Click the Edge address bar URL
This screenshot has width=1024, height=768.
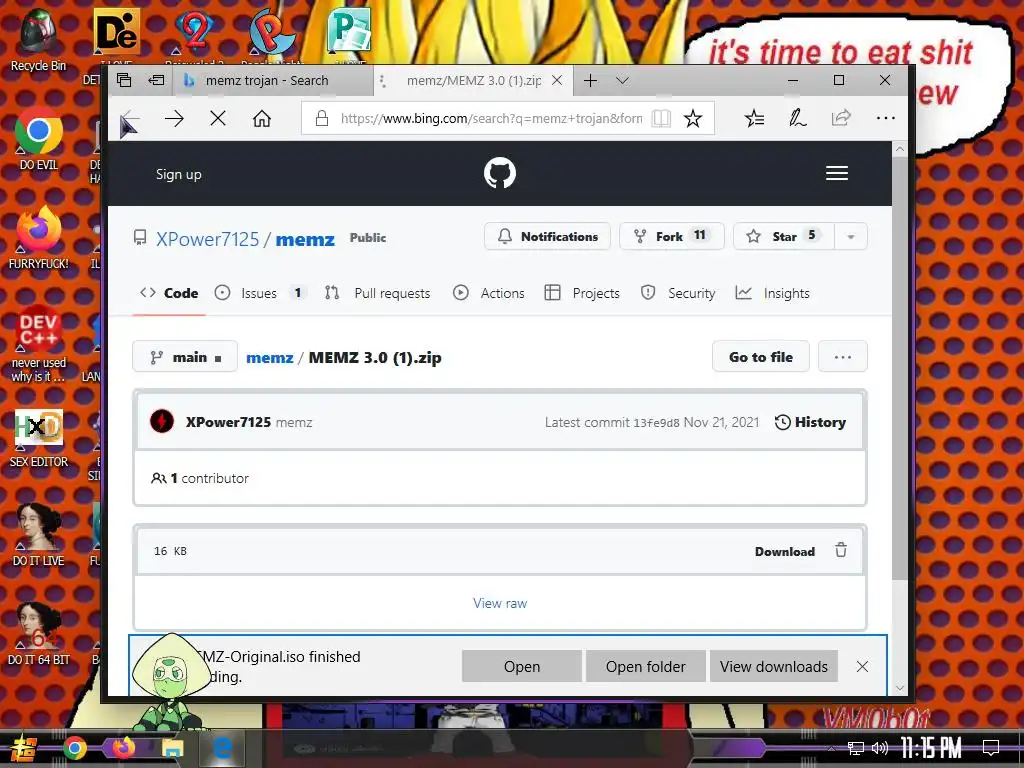click(491, 118)
